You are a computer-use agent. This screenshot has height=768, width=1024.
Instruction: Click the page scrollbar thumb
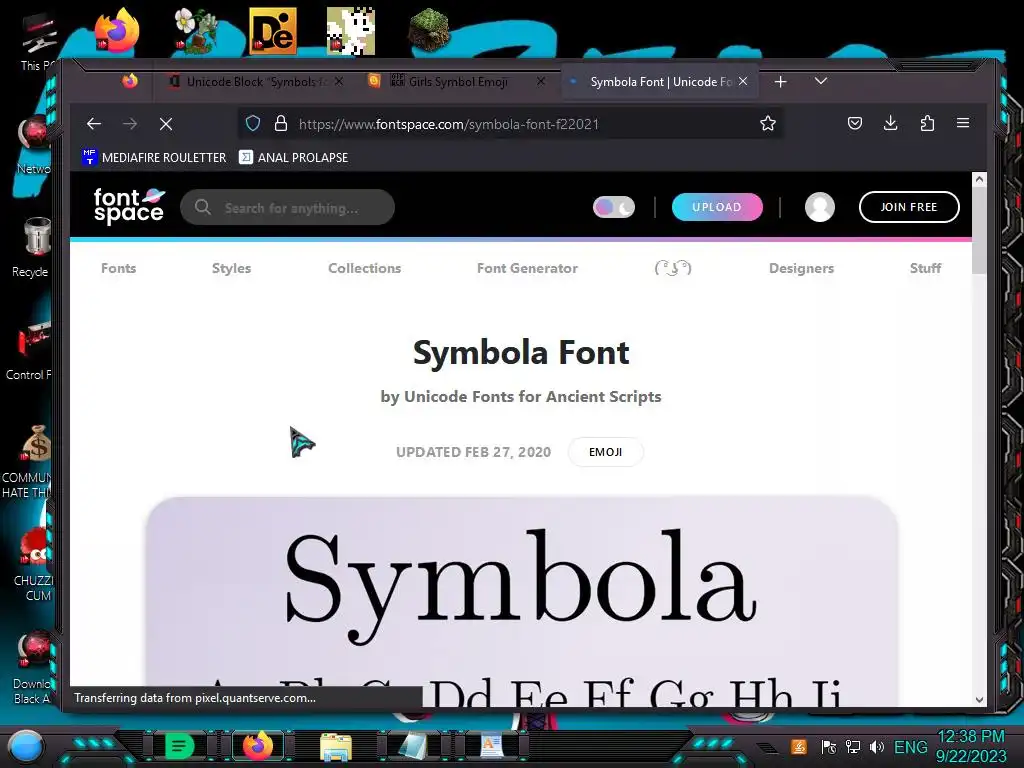click(979, 231)
